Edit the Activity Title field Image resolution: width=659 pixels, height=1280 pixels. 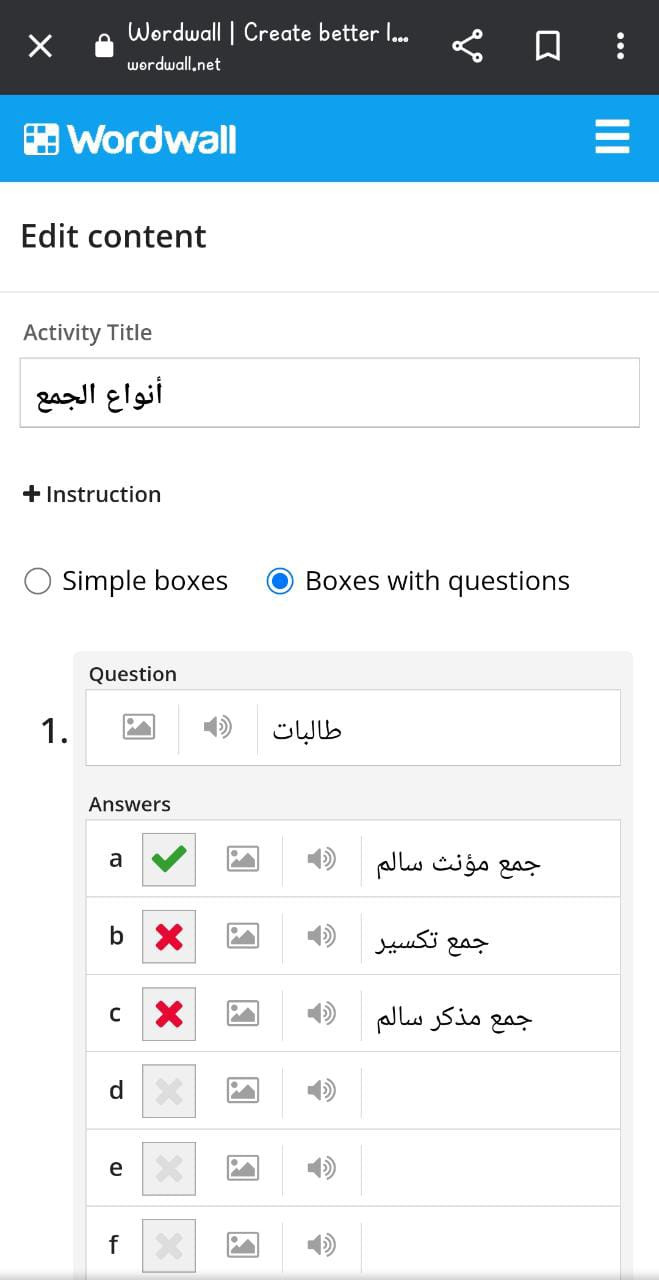tap(329, 393)
